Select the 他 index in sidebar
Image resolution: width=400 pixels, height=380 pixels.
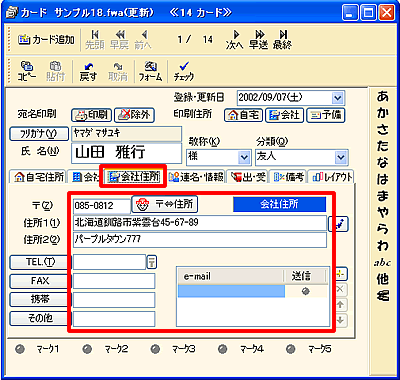click(x=383, y=279)
